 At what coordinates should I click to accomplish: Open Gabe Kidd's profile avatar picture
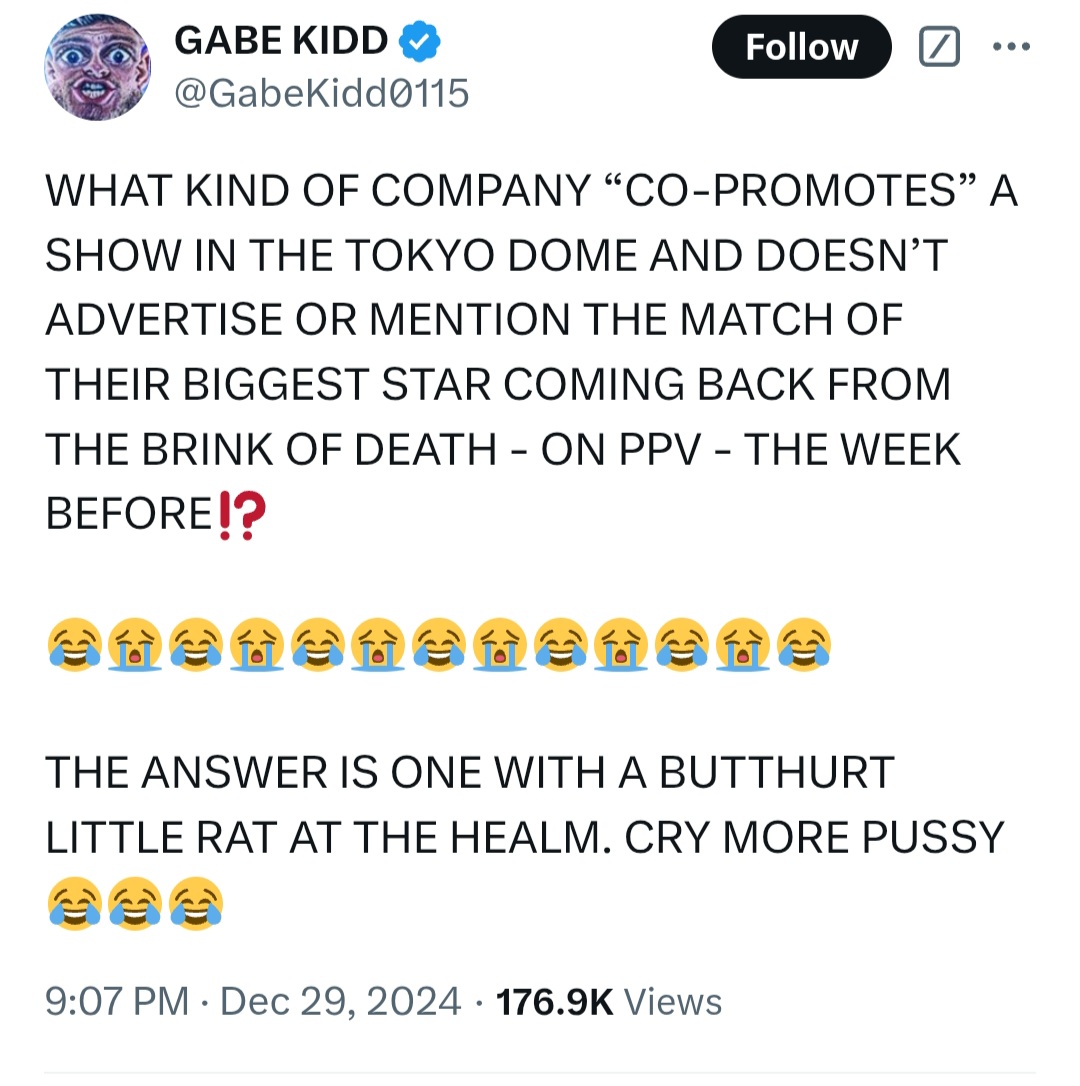(98, 67)
